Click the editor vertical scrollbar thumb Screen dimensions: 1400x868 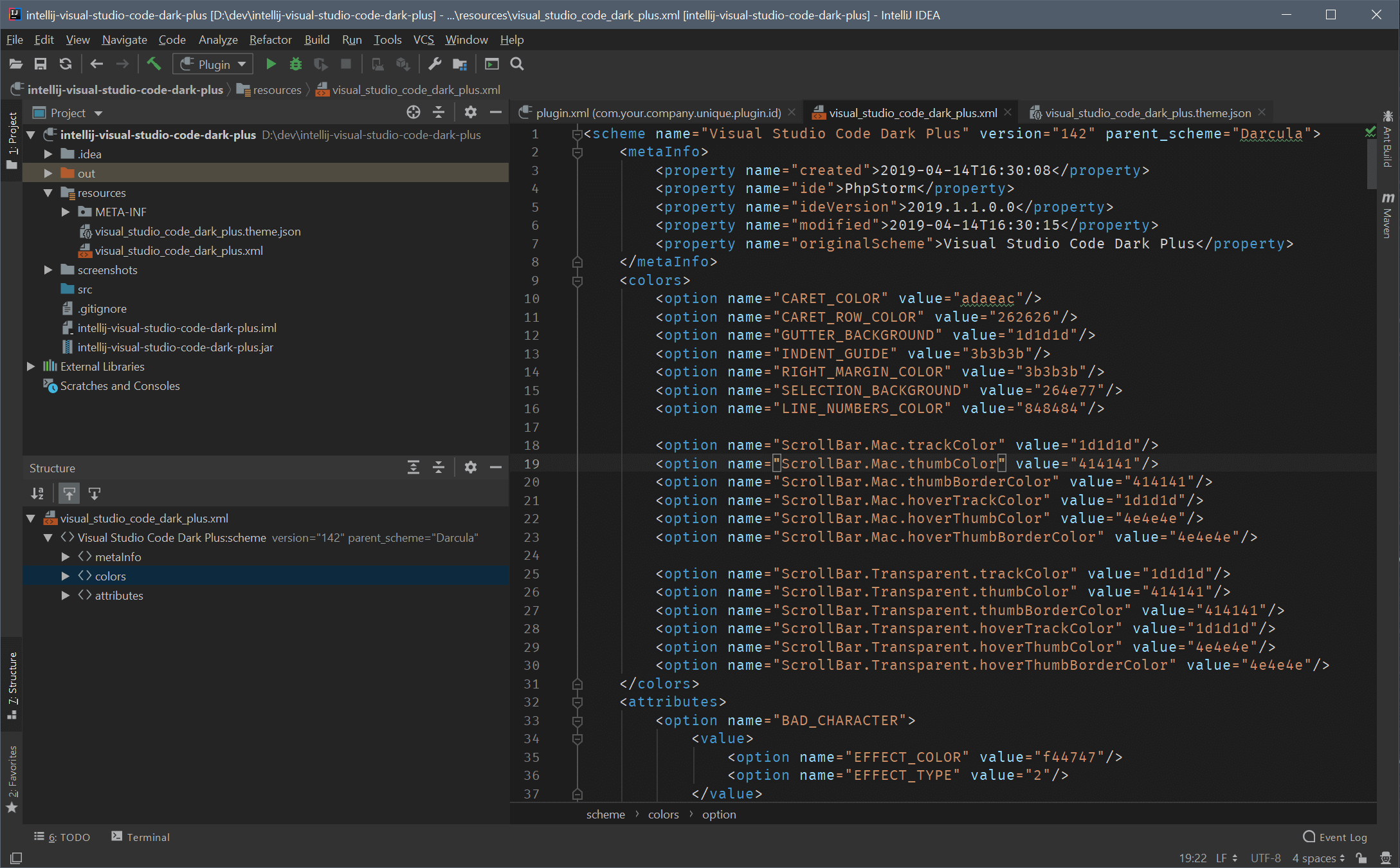point(1370,164)
